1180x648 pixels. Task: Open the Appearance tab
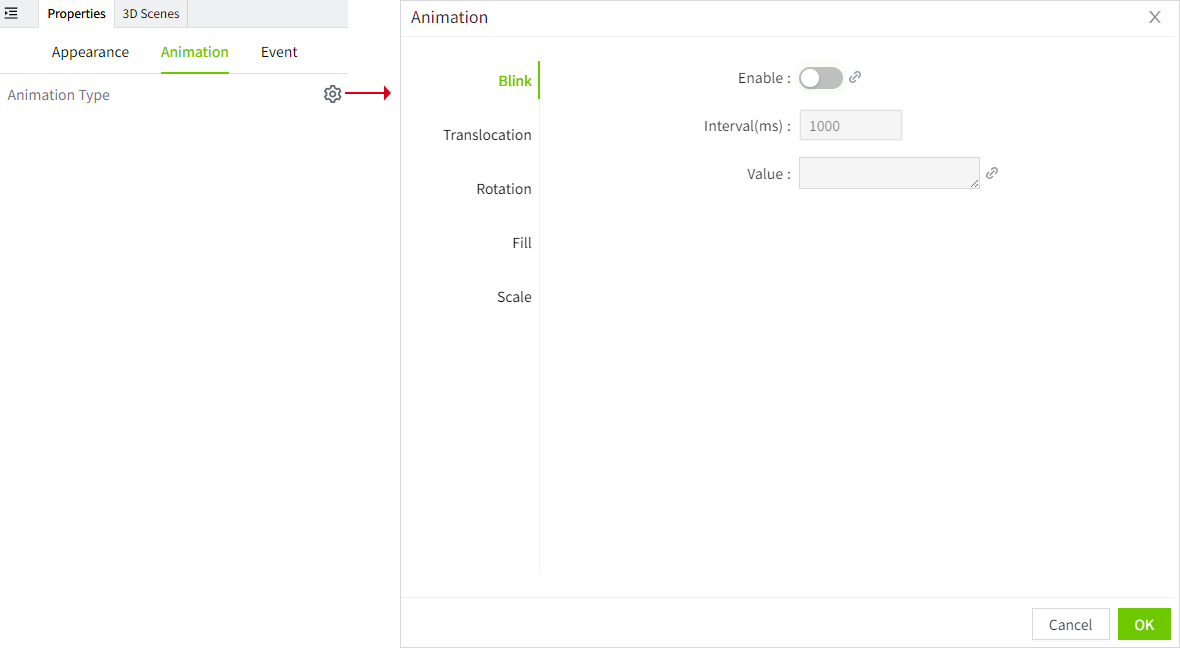pos(90,52)
